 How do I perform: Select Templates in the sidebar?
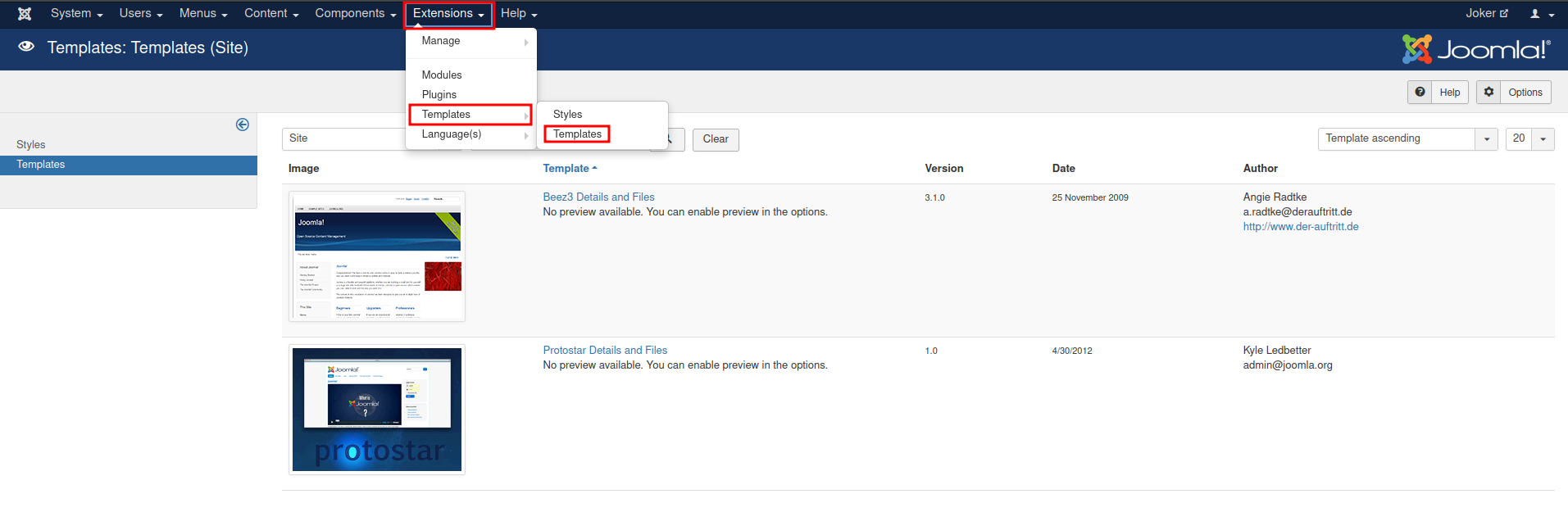click(128, 165)
